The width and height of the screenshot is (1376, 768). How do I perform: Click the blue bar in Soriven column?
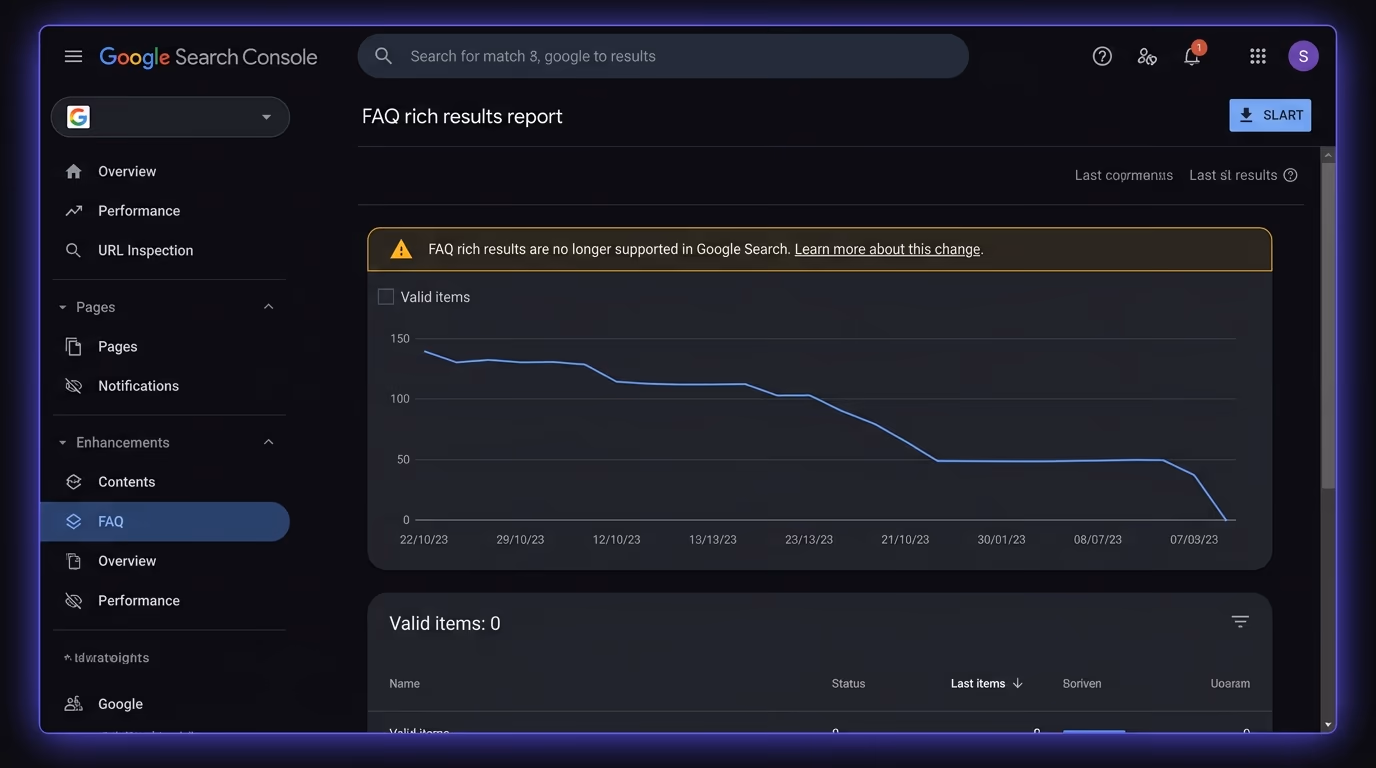pos(1094,731)
